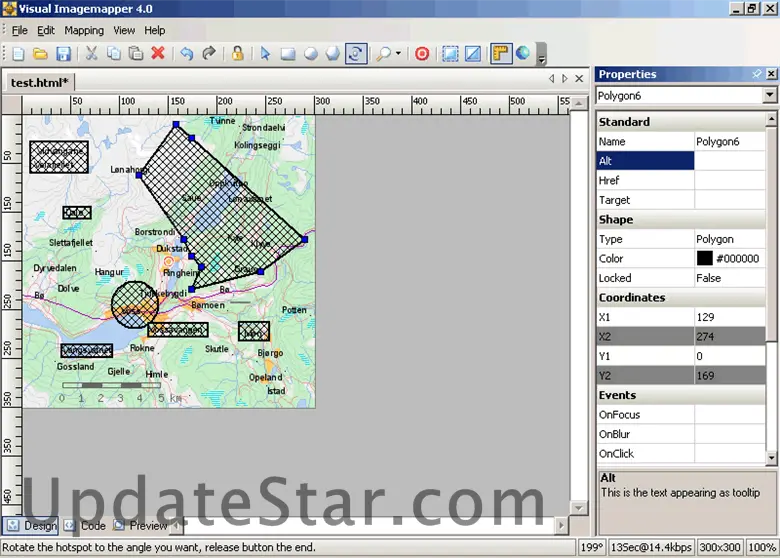Screen dimensions: 780x558
Task: Click the OnClick event value field
Action: pyautogui.click(x=730, y=454)
